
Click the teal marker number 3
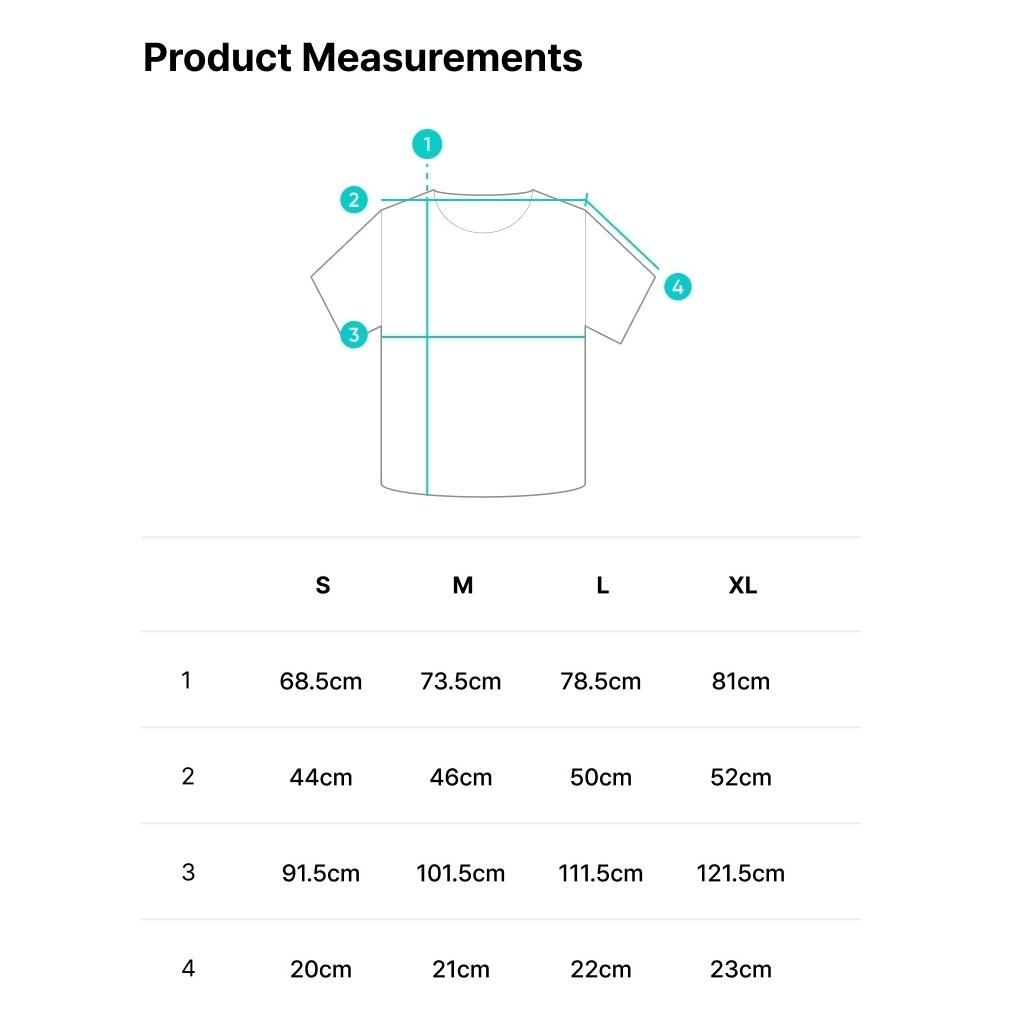354,335
